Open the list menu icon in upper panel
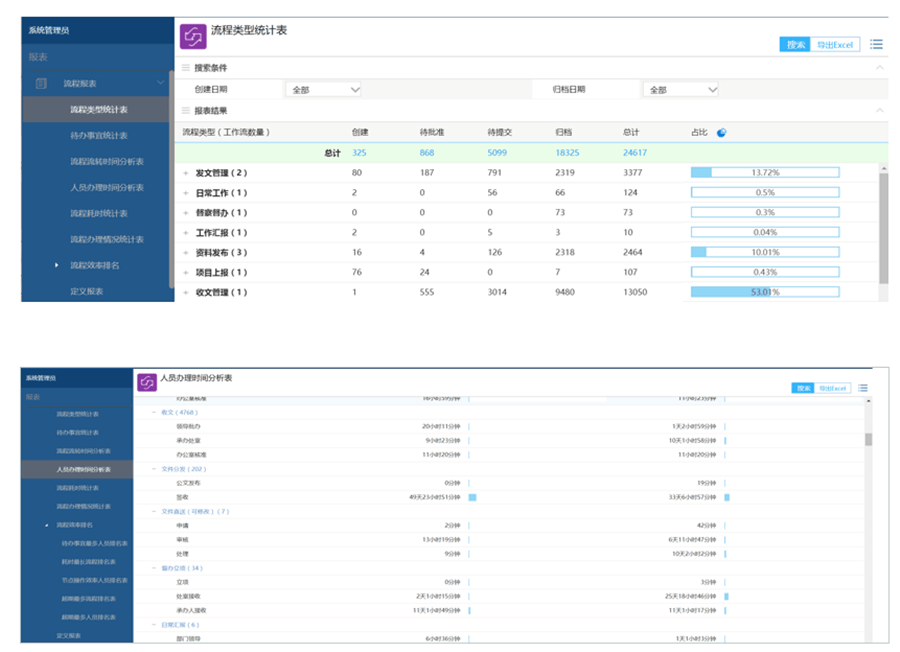This screenshot has width=900, height=652. (876, 44)
